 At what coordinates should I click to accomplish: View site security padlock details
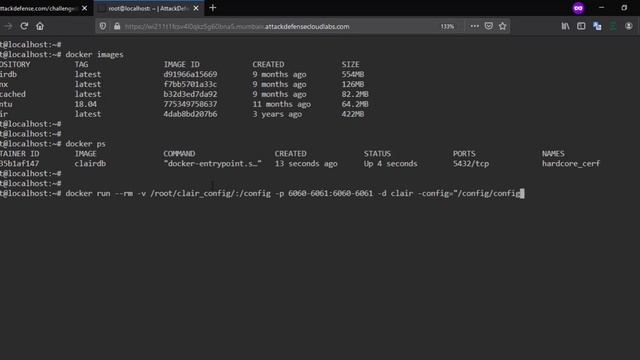117,26
